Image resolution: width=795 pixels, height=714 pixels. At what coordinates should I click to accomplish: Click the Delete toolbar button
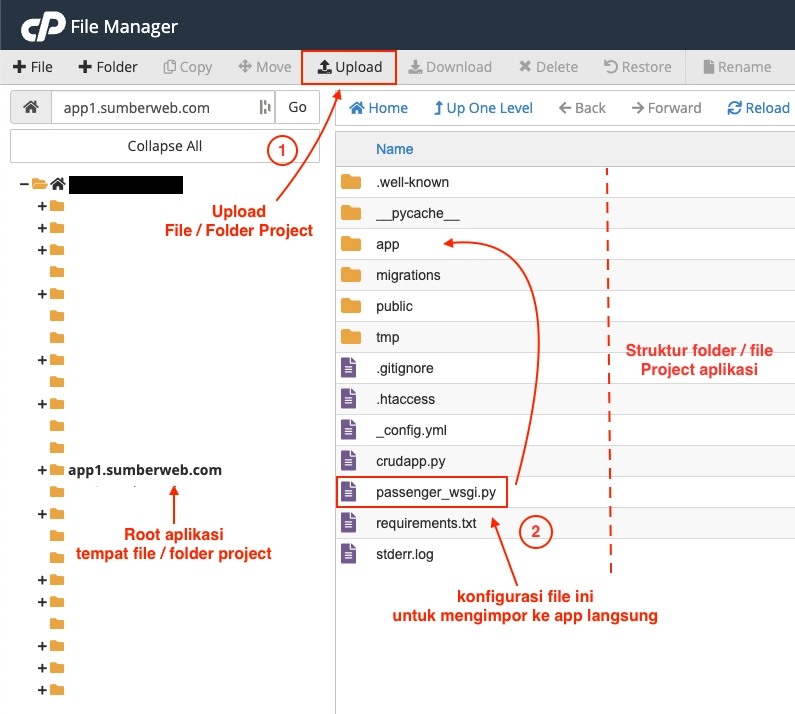click(x=549, y=67)
